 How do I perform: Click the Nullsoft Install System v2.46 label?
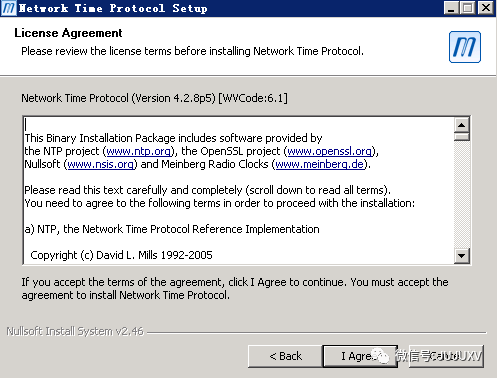(75, 331)
